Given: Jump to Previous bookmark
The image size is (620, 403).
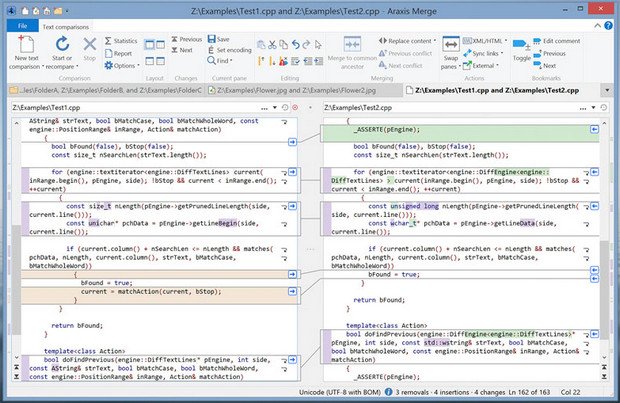Looking at the screenshot, I should tap(549, 53).
